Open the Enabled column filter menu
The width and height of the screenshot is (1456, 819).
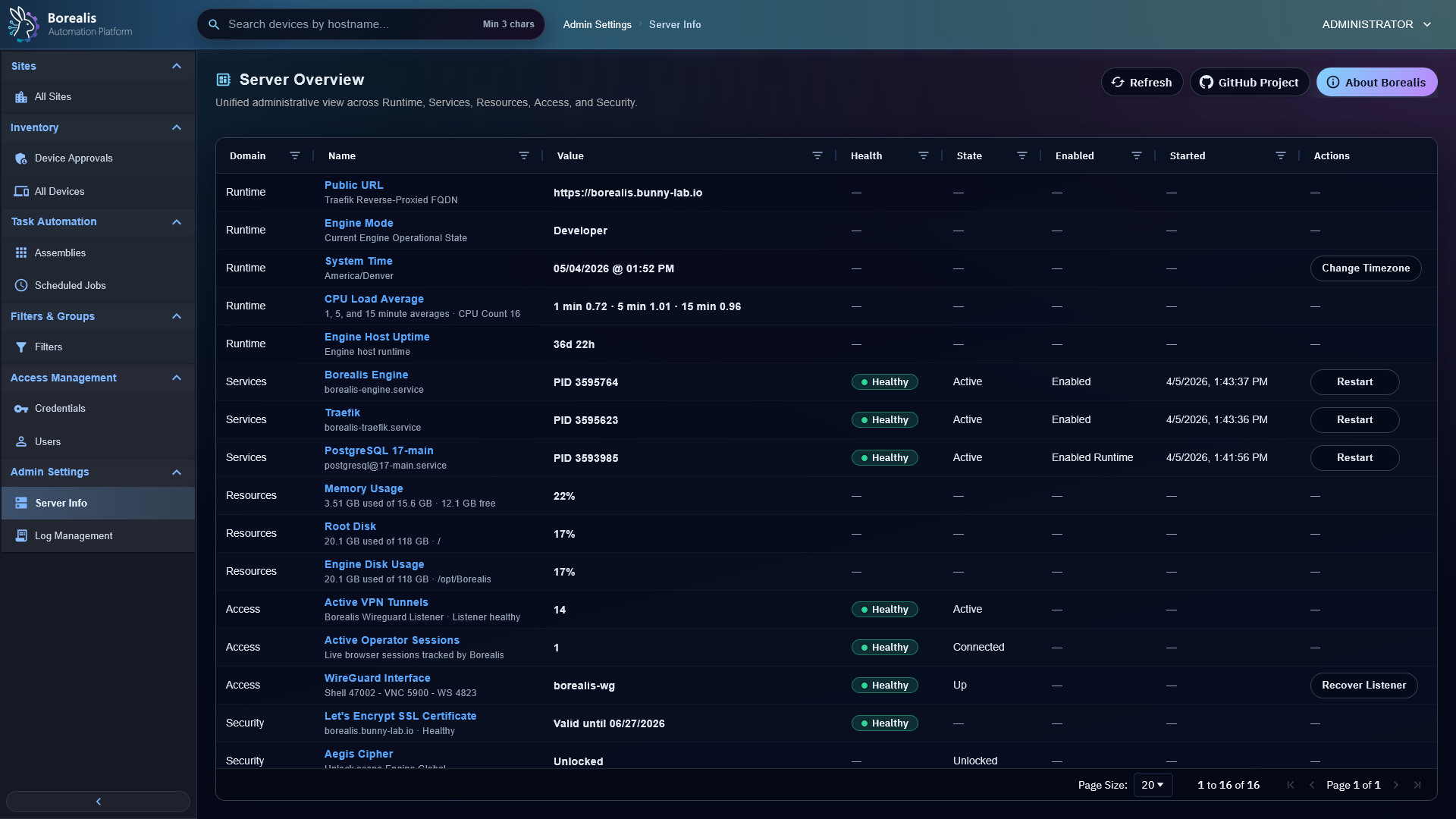pyautogui.click(x=1137, y=155)
